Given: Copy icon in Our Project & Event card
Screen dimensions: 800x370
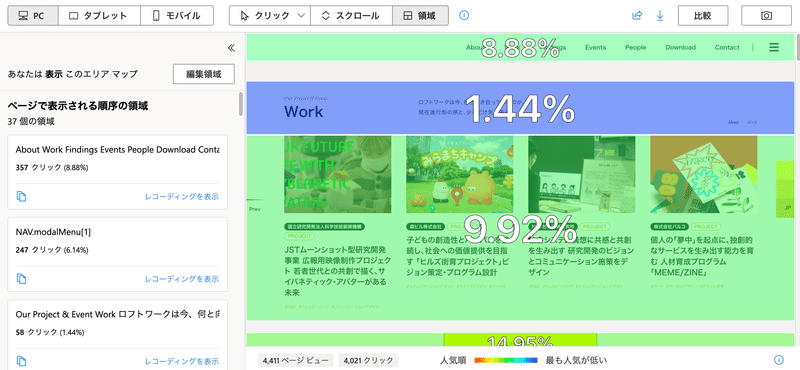Looking at the screenshot, I should [21, 361].
